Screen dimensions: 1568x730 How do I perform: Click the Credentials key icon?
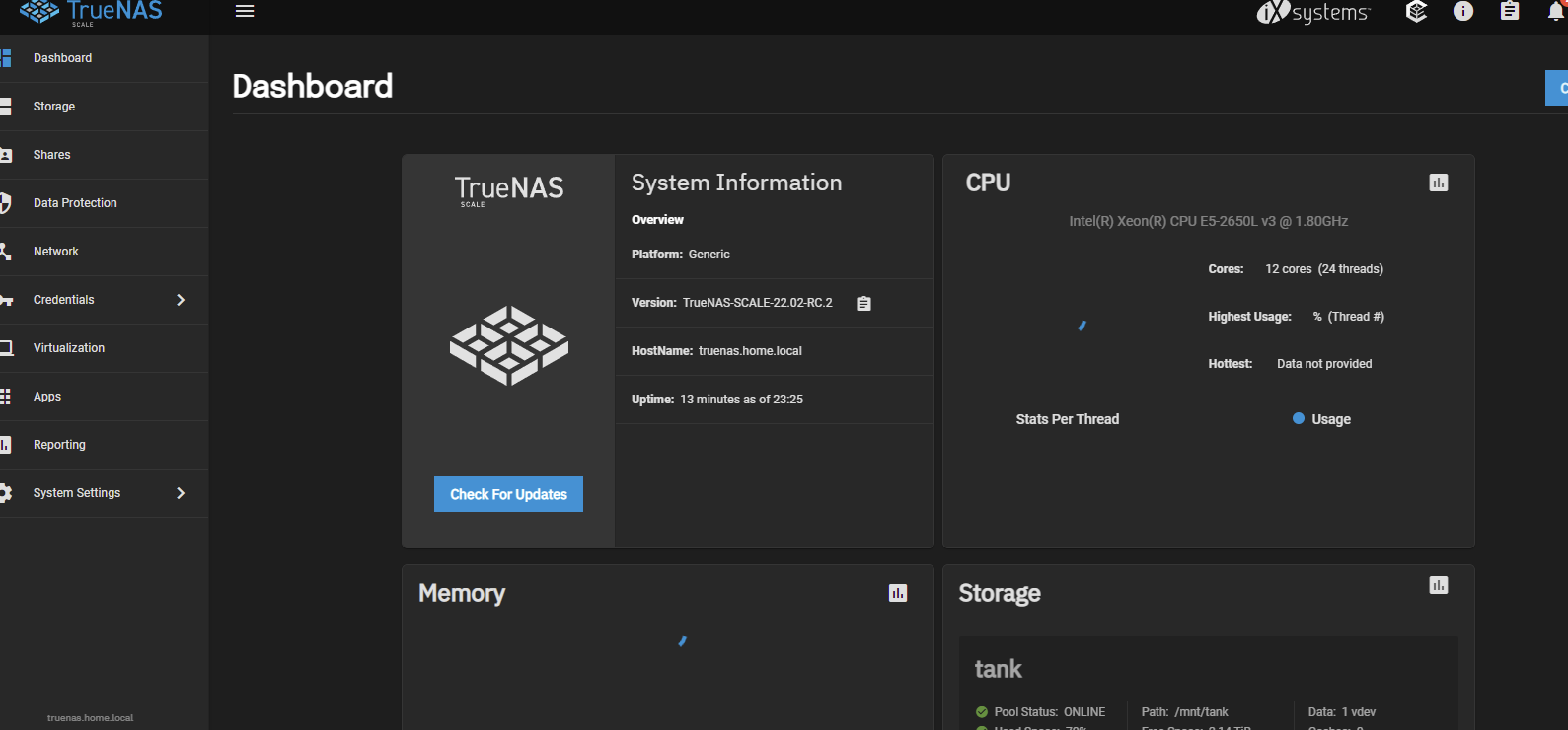[6, 300]
